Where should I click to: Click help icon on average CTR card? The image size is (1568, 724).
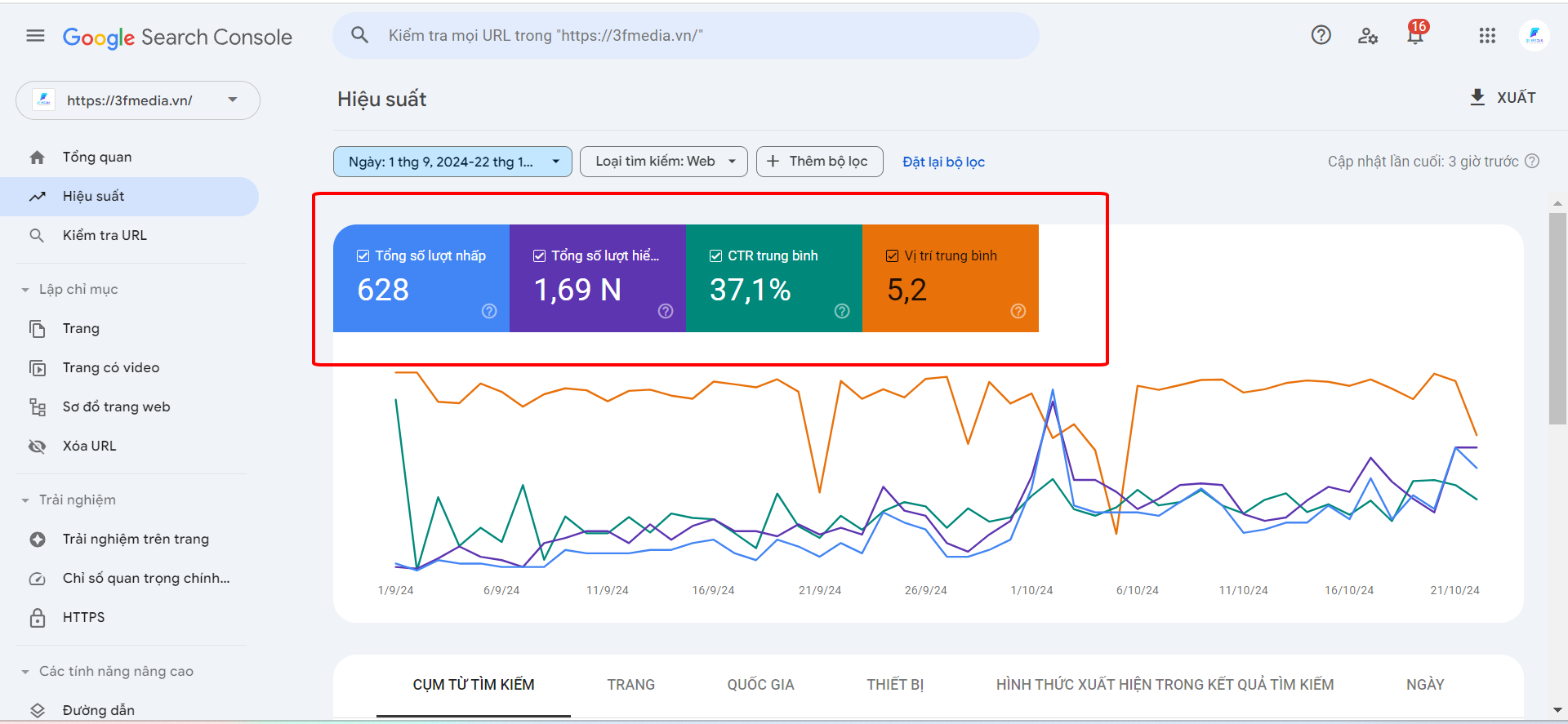842,311
